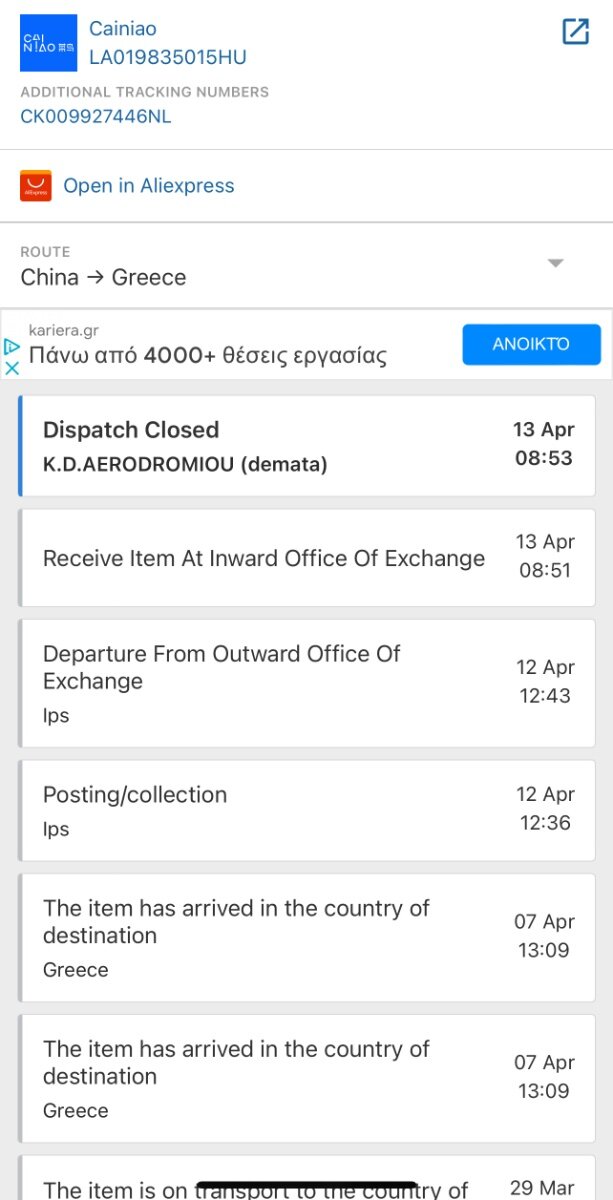Tap first arrived in destination country event

(x=307, y=937)
